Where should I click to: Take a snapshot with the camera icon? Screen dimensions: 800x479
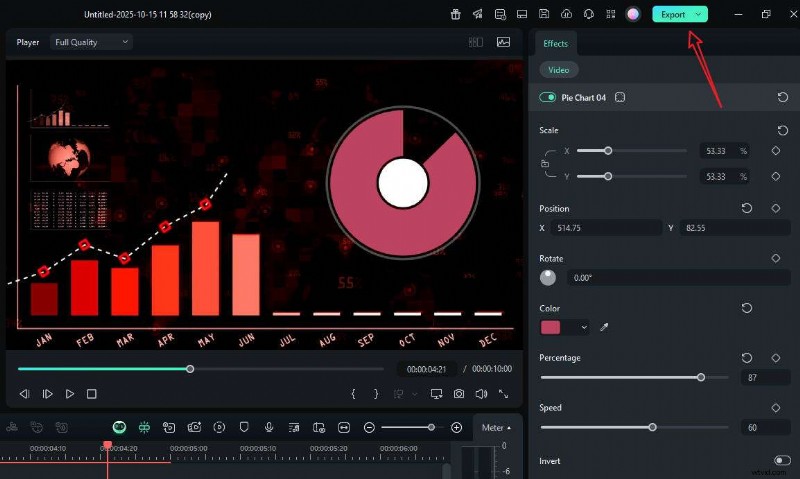(x=459, y=394)
